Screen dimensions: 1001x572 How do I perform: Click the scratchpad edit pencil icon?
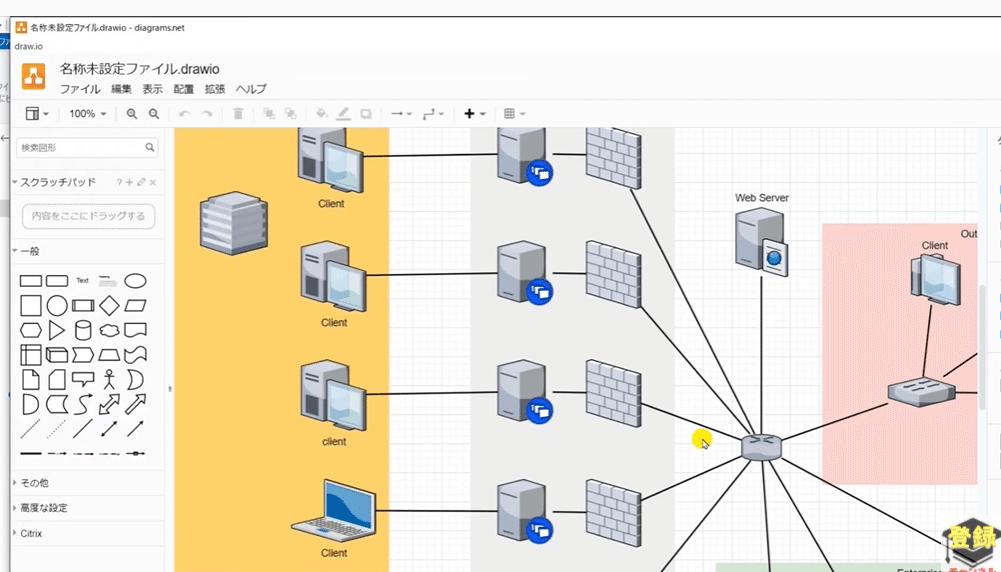tap(141, 183)
